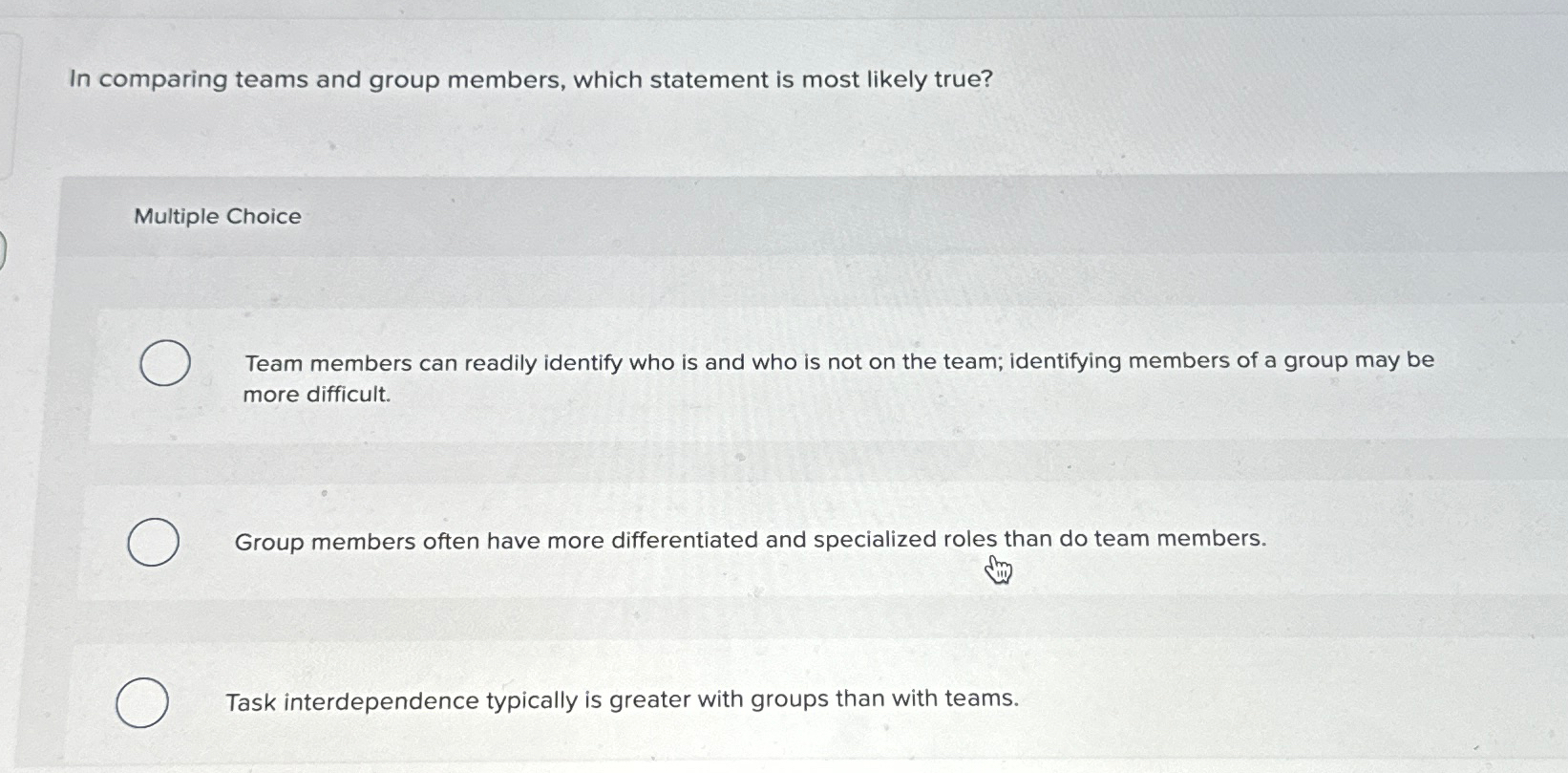Click the collapsed panel edge on the left
The image size is (1568, 773).
click(x=4, y=248)
